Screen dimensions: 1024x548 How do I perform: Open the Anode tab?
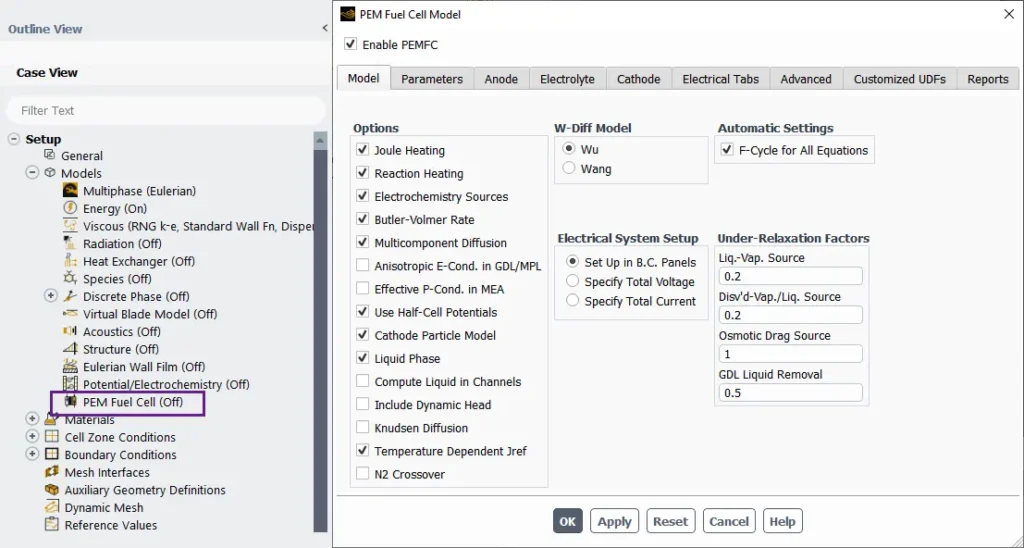(501, 78)
